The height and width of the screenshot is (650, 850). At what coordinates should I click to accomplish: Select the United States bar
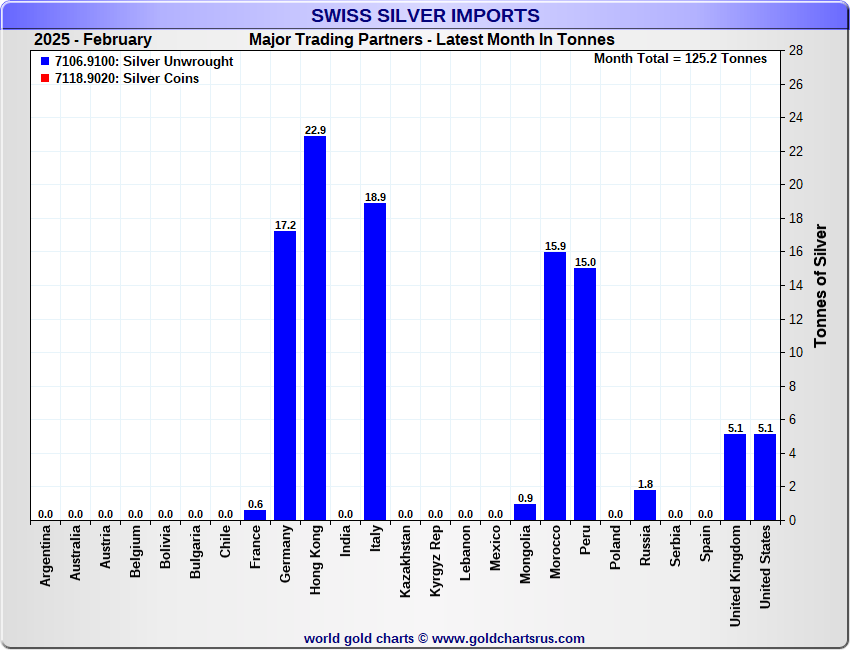point(765,477)
